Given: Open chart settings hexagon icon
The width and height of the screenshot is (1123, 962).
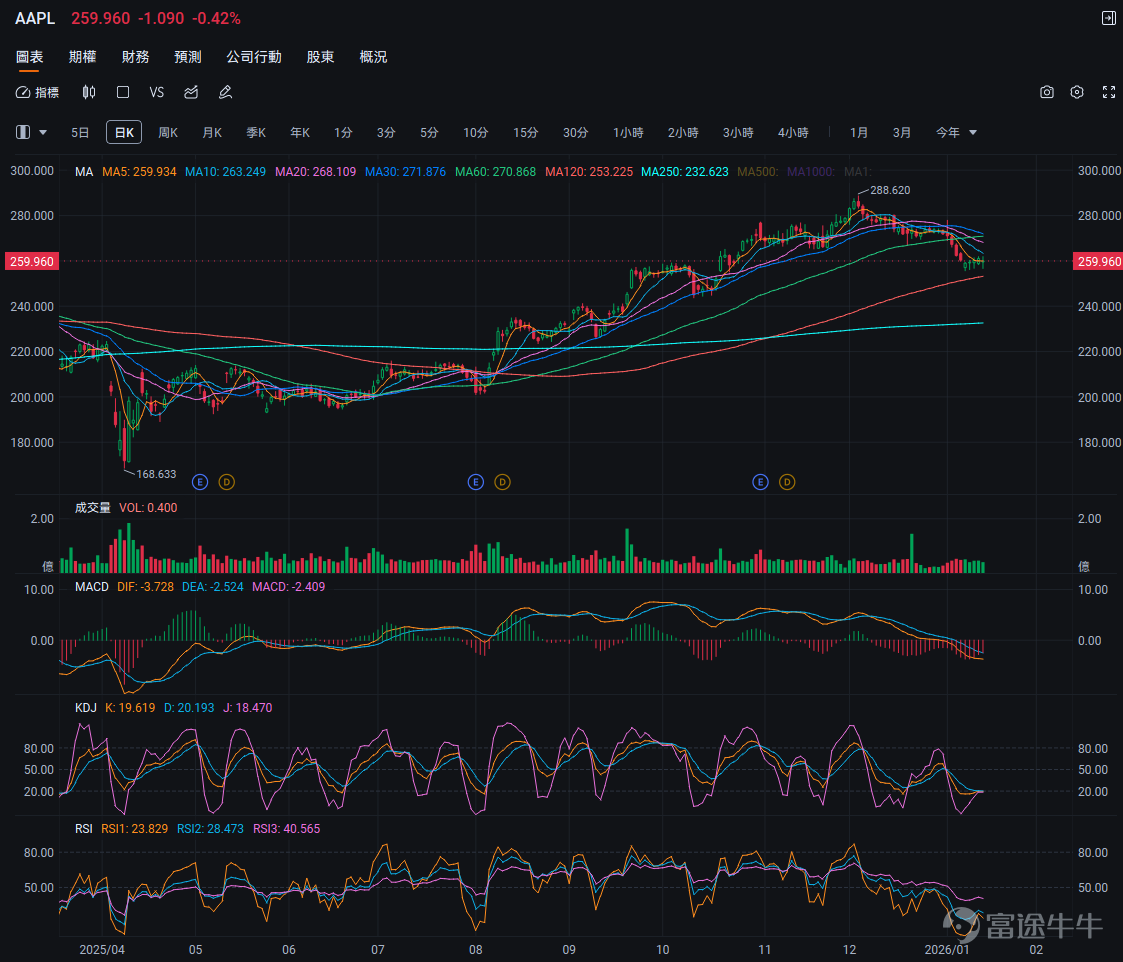Looking at the screenshot, I should click(1077, 92).
